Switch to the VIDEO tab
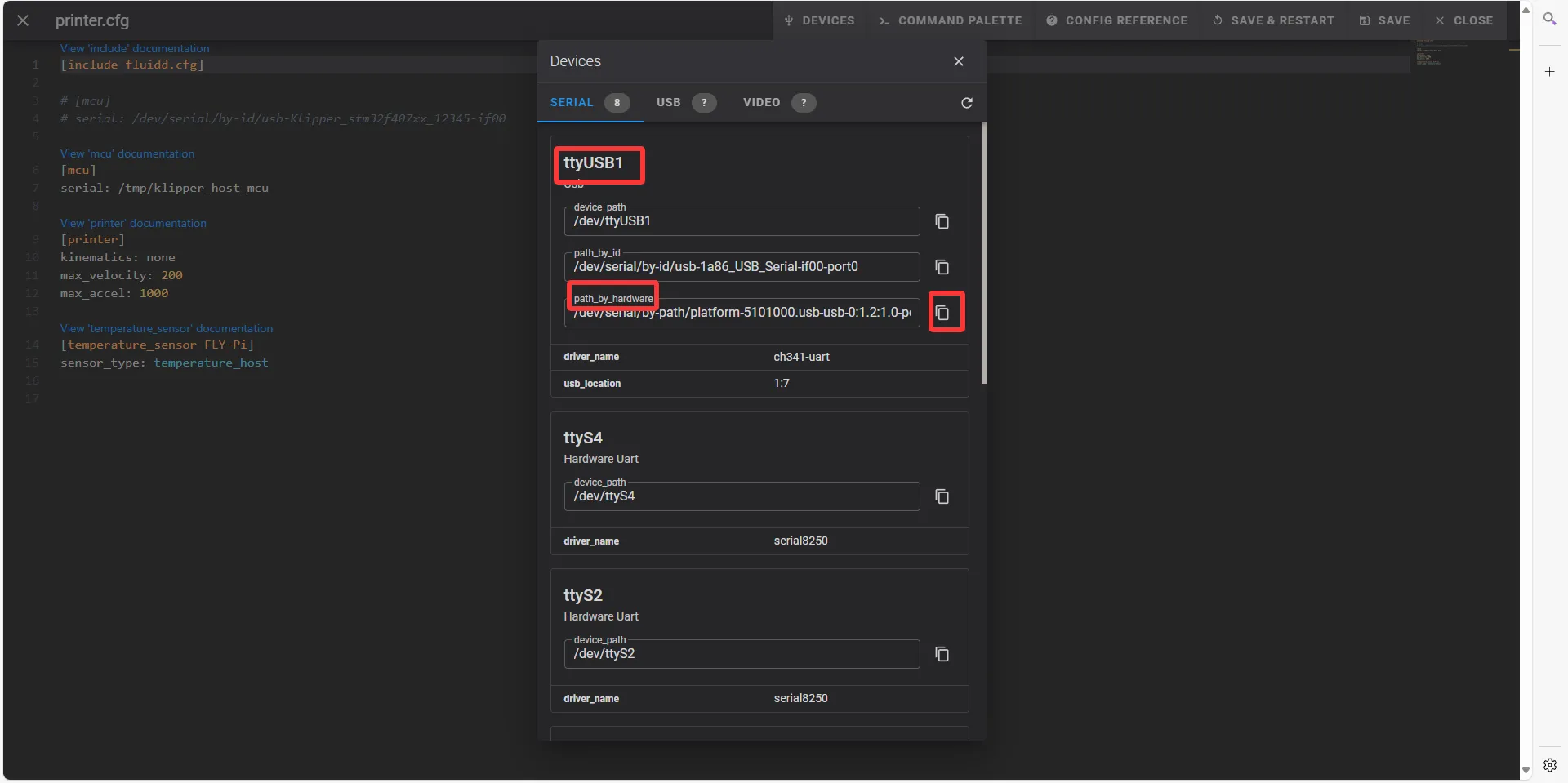1568x783 pixels. click(x=777, y=102)
